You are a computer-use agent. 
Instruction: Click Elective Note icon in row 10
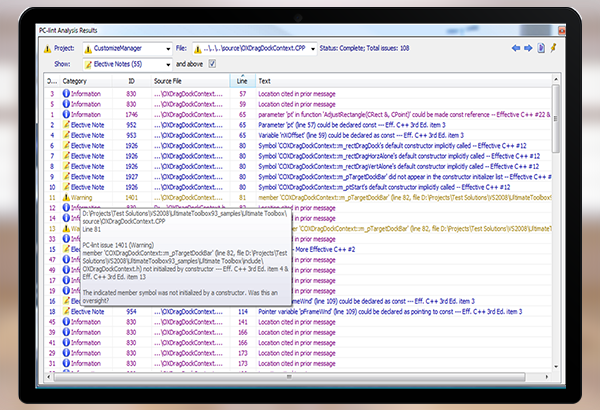click(x=66, y=186)
